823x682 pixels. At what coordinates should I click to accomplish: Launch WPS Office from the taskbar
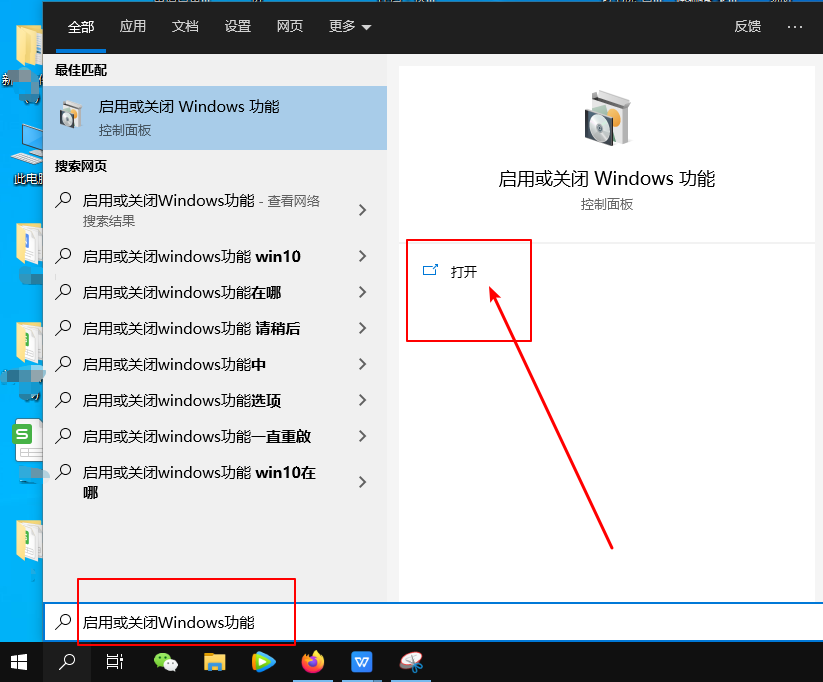[361, 661]
